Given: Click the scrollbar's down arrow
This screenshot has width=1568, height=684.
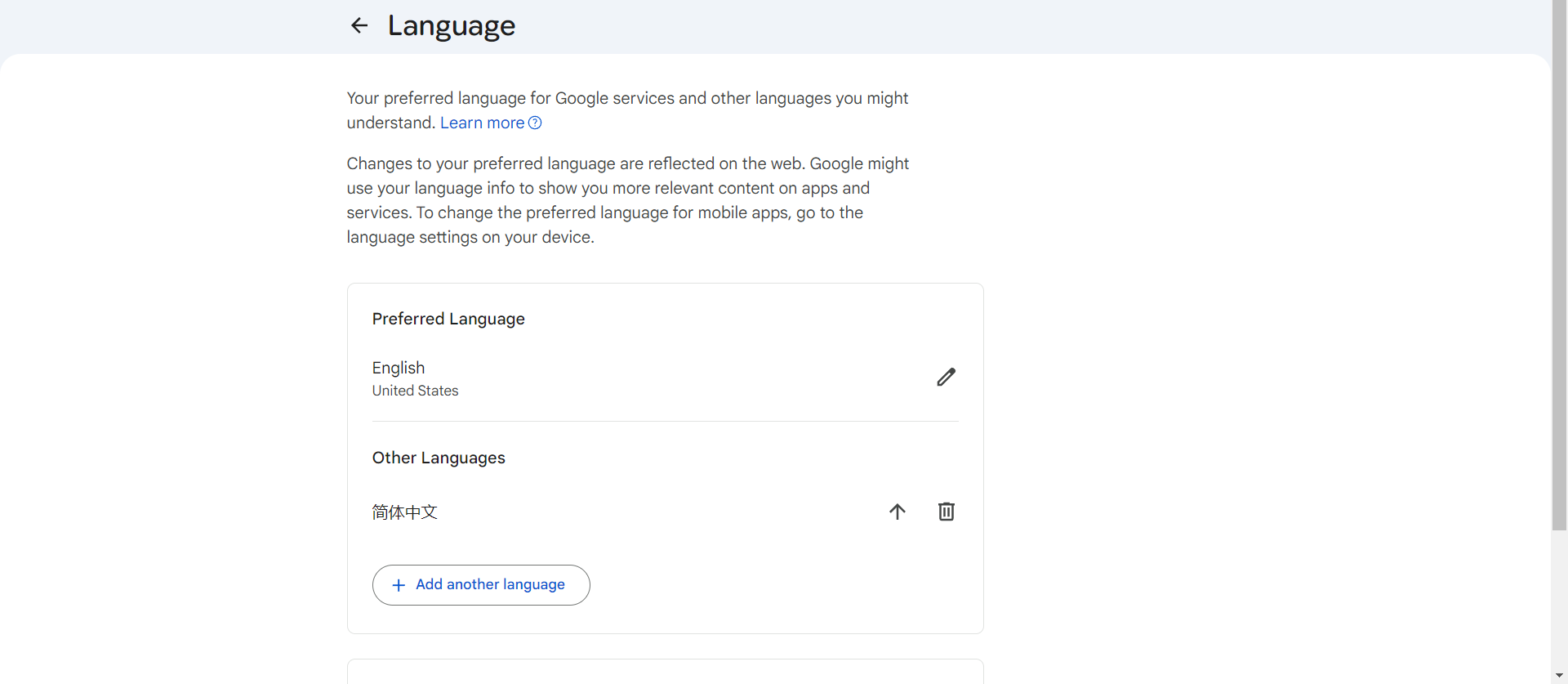Looking at the screenshot, I should click(1559, 676).
